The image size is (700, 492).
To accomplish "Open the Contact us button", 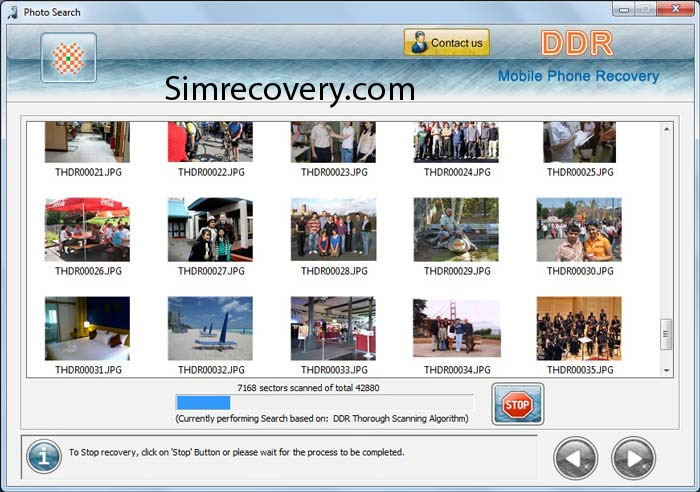I will 446,43.
